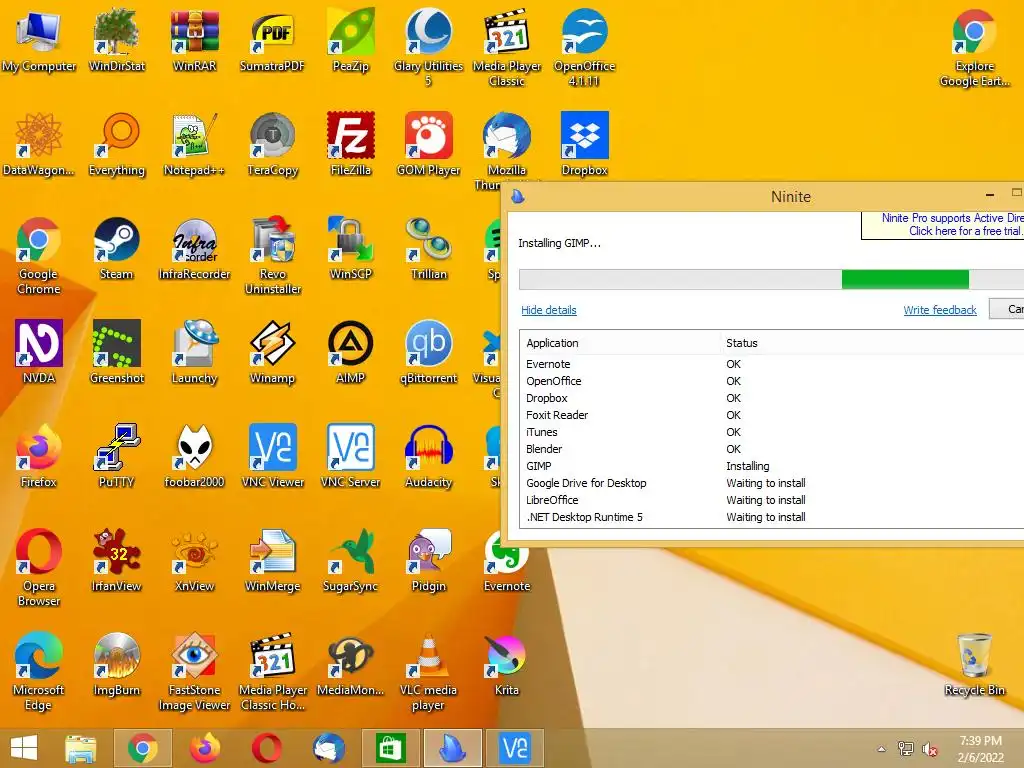Image resolution: width=1024 pixels, height=768 pixels.
Task: Select the Evernote row in Ninite list
Action: click(772, 364)
